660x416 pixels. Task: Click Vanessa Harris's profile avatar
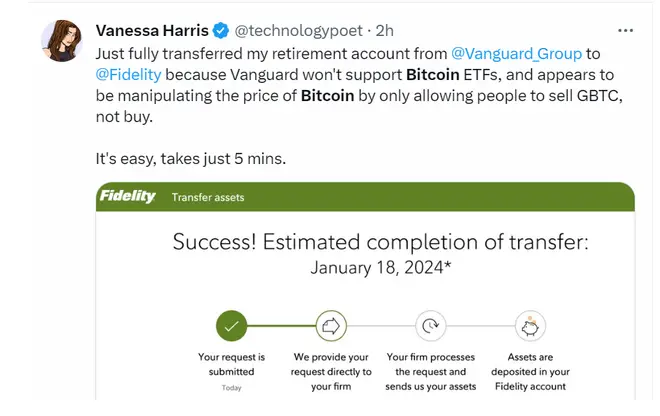(x=61, y=40)
